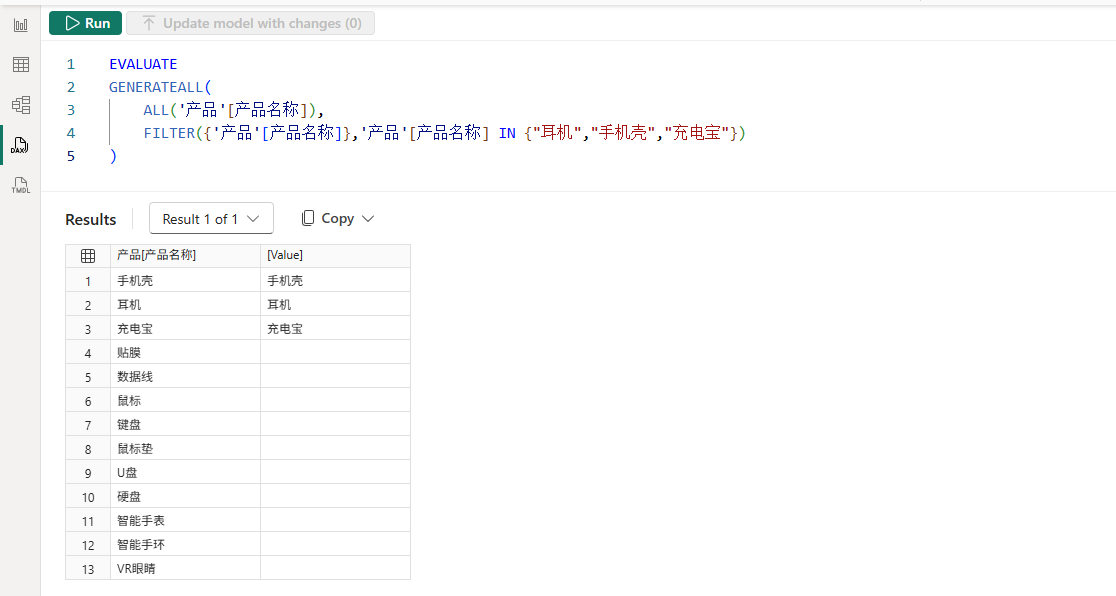1116x596 pixels.
Task: Select Value cell containing 充电宝
Action: 335,328
